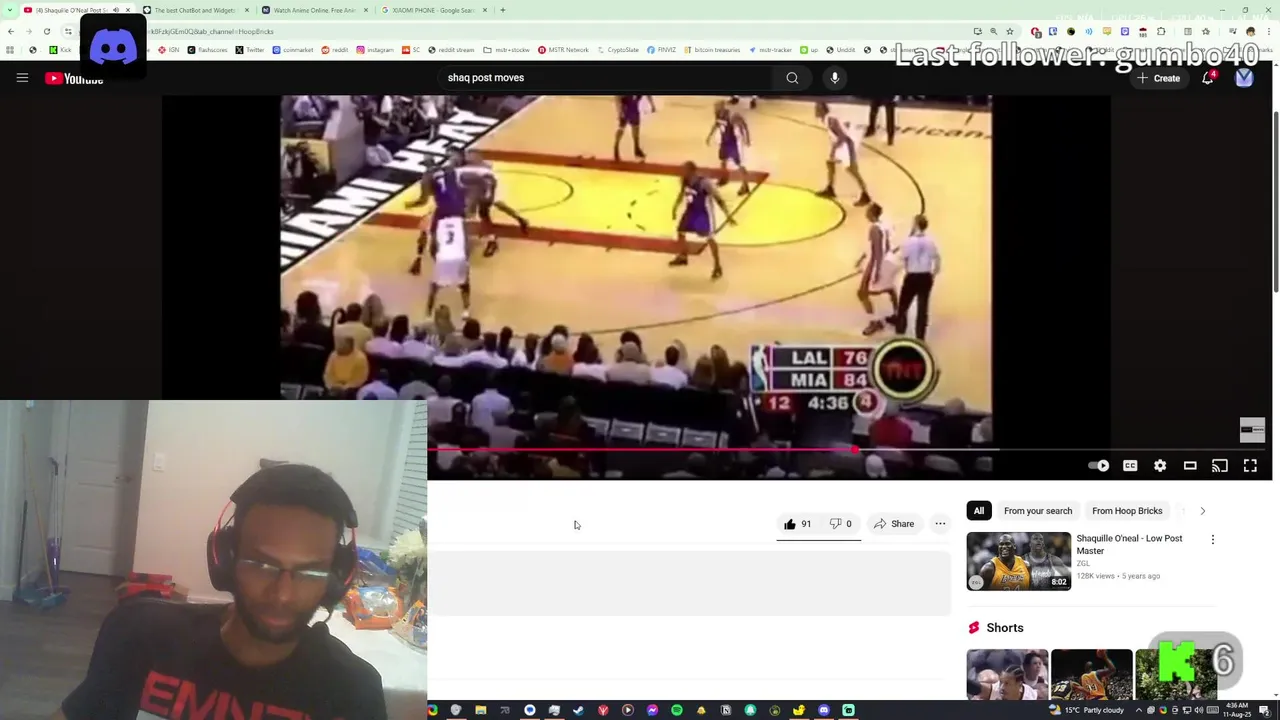
Task: Open the YouTube hamburger guide menu
Action: tap(22, 78)
